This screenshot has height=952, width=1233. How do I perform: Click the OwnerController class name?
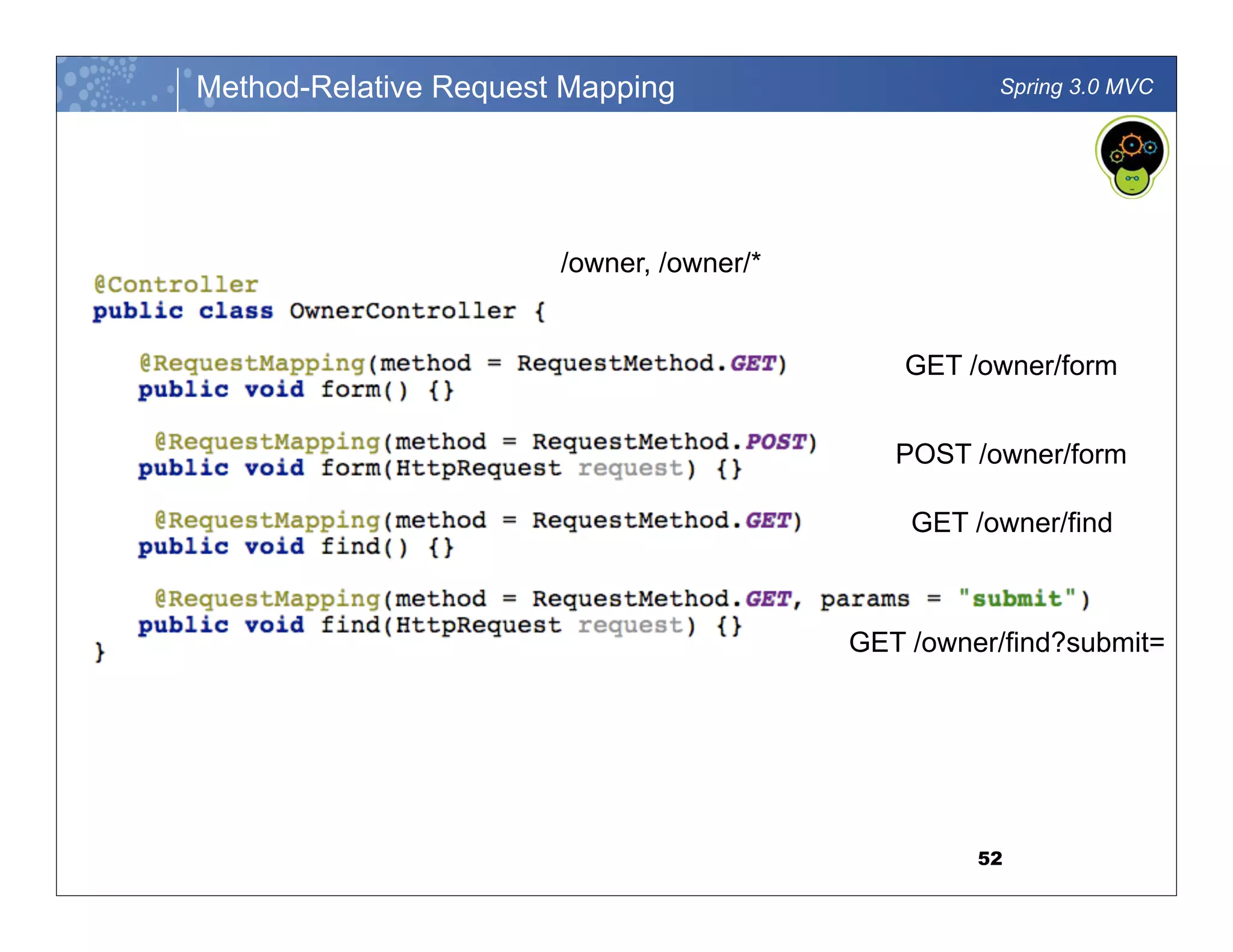(x=402, y=311)
